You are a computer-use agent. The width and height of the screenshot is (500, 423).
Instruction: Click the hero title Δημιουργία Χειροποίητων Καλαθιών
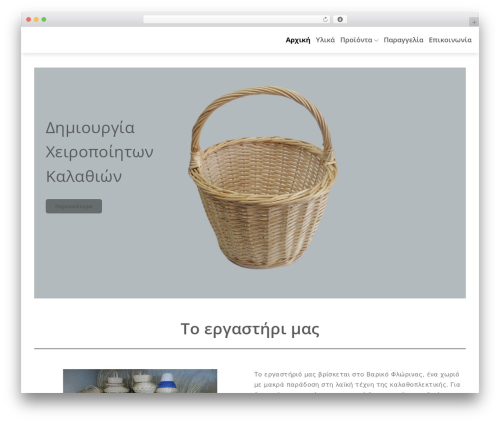point(99,152)
